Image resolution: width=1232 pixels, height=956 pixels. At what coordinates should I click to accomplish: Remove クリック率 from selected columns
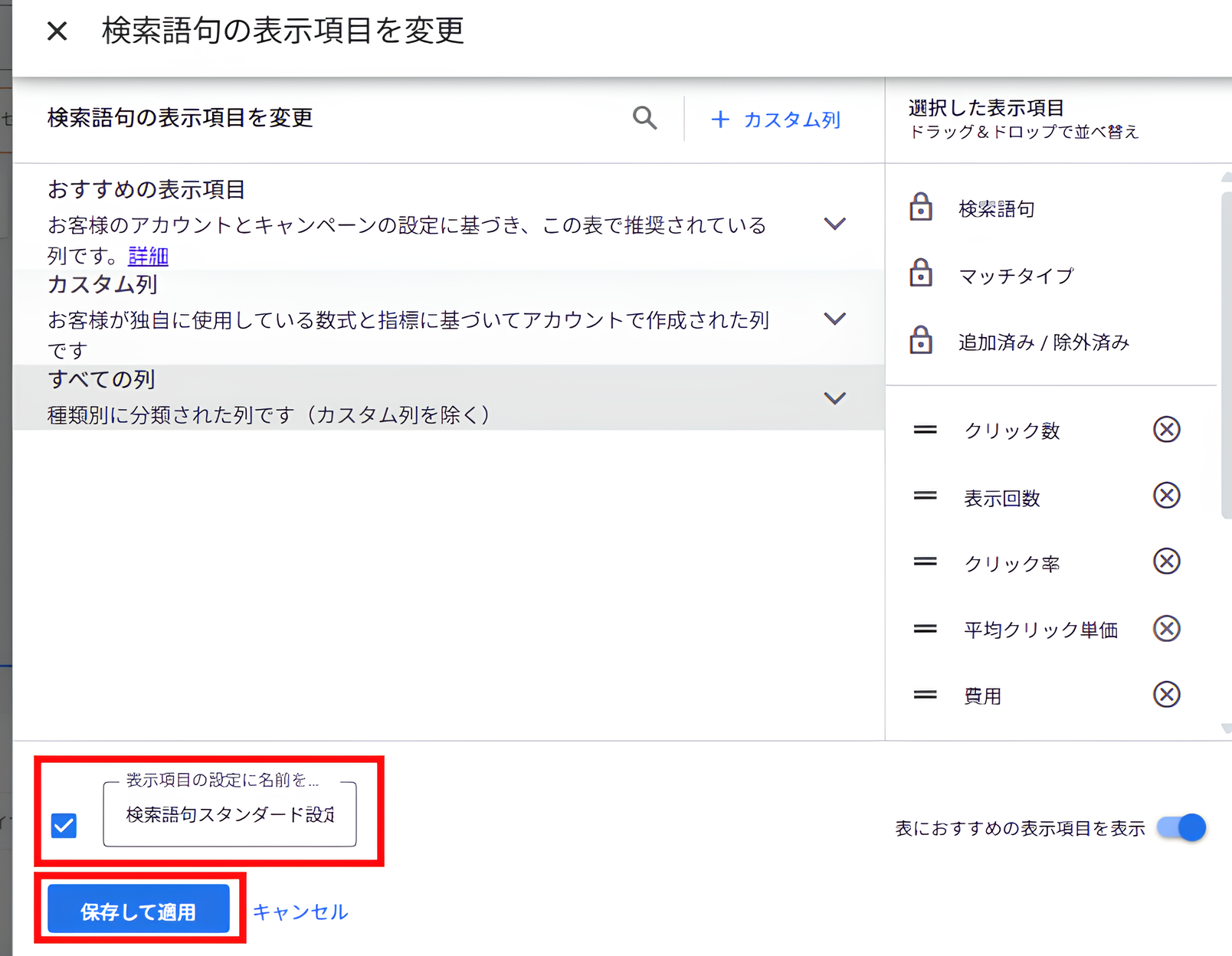pos(1166,562)
